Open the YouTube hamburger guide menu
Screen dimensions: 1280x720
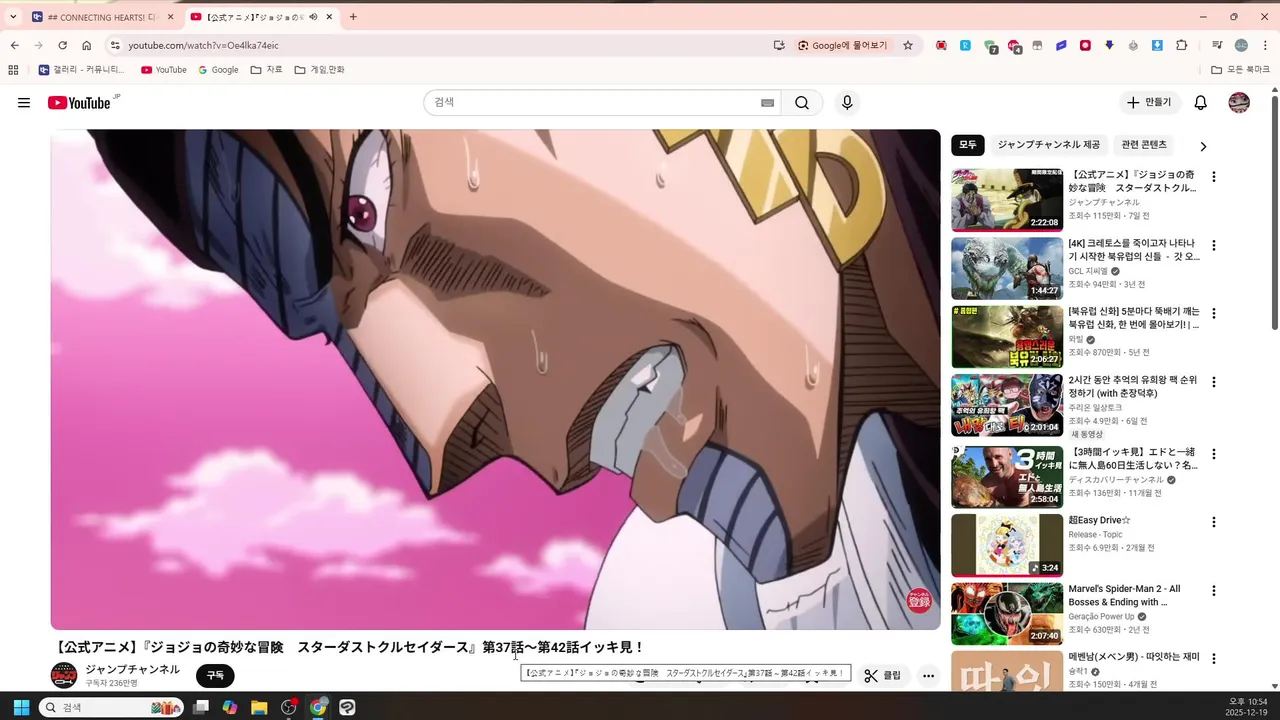24,103
